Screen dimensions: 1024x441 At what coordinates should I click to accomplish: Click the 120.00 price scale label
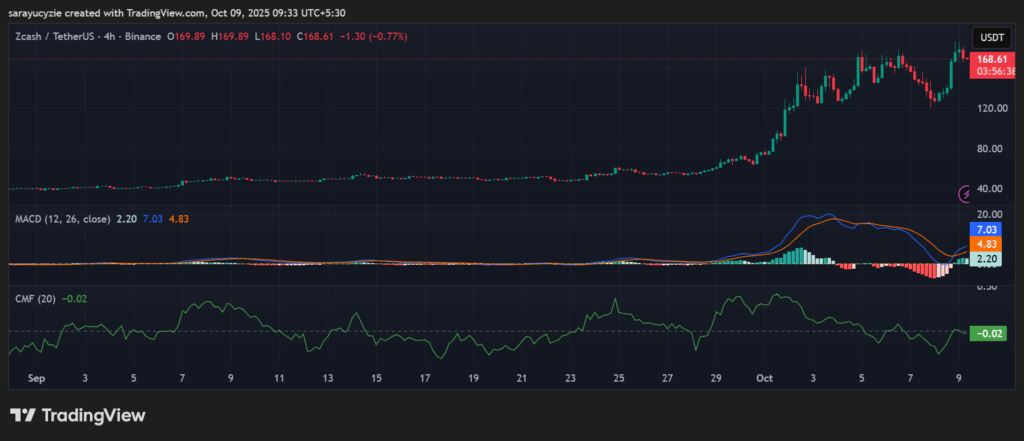pyautogui.click(x=992, y=108)
